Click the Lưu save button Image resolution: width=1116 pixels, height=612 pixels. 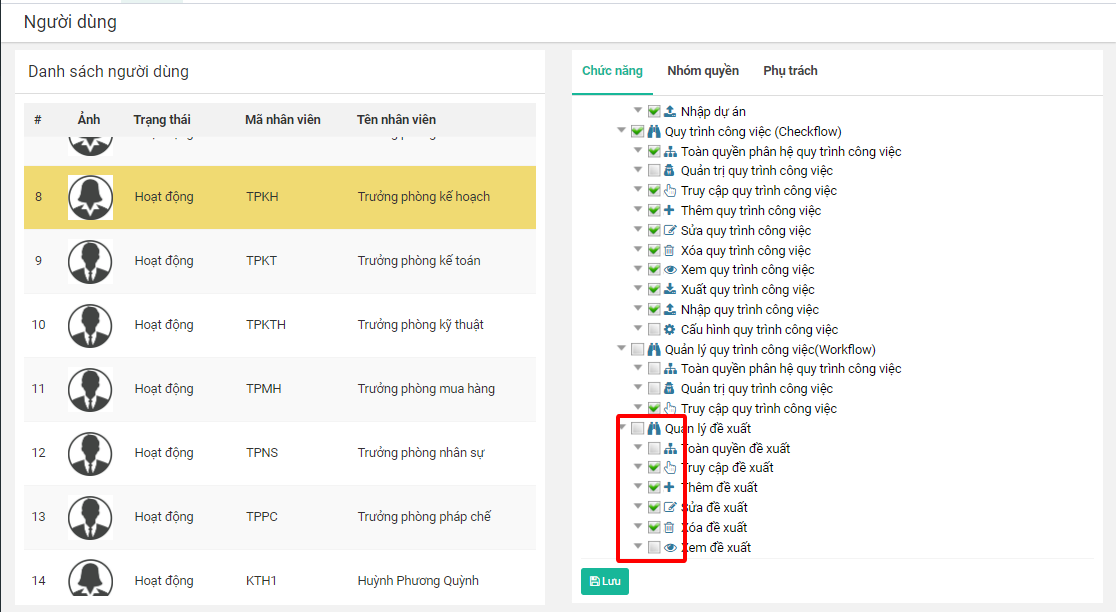604,581
